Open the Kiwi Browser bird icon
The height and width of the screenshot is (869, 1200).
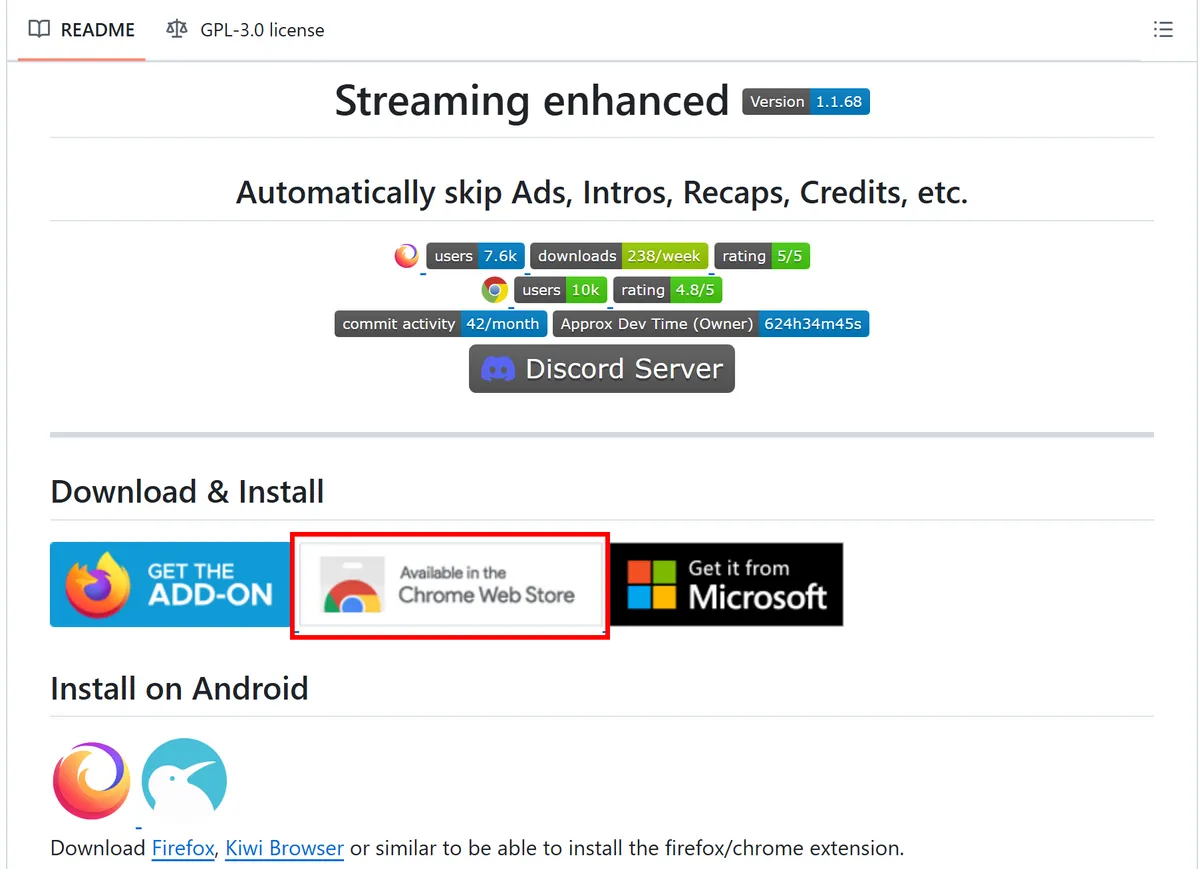click(184, 781)
